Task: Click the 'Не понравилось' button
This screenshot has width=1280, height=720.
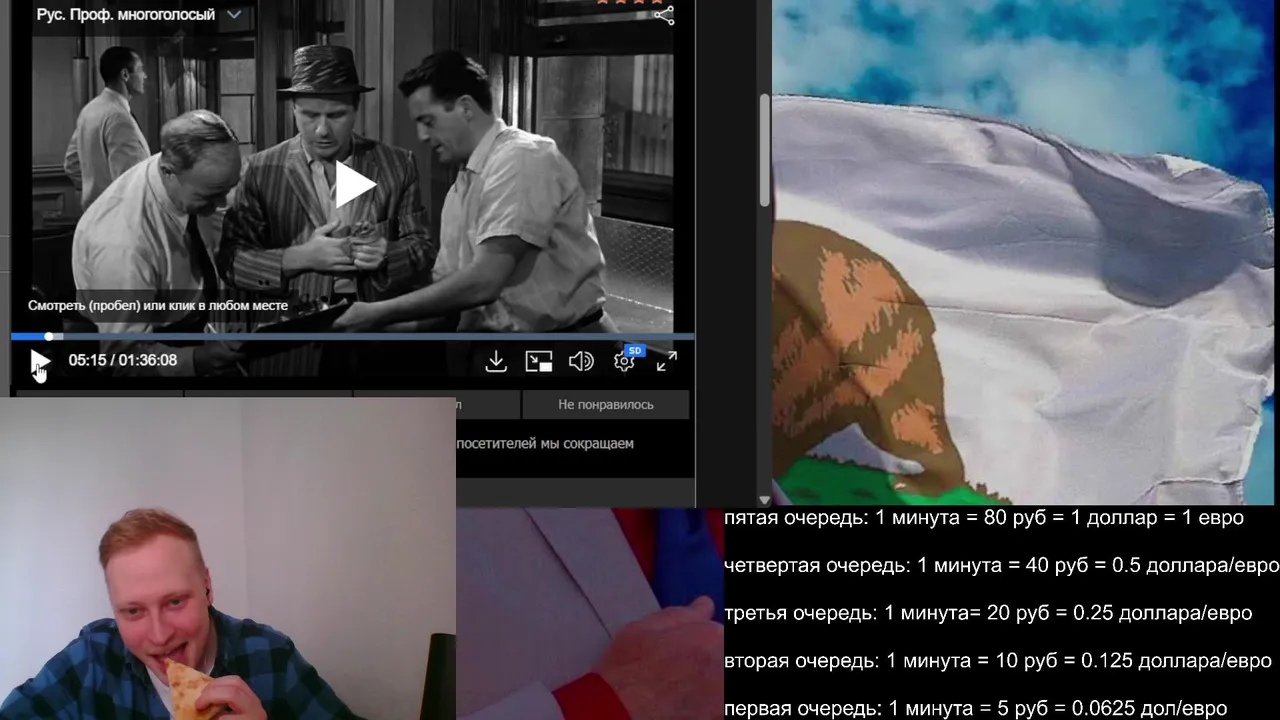Action: click(606, 404)
